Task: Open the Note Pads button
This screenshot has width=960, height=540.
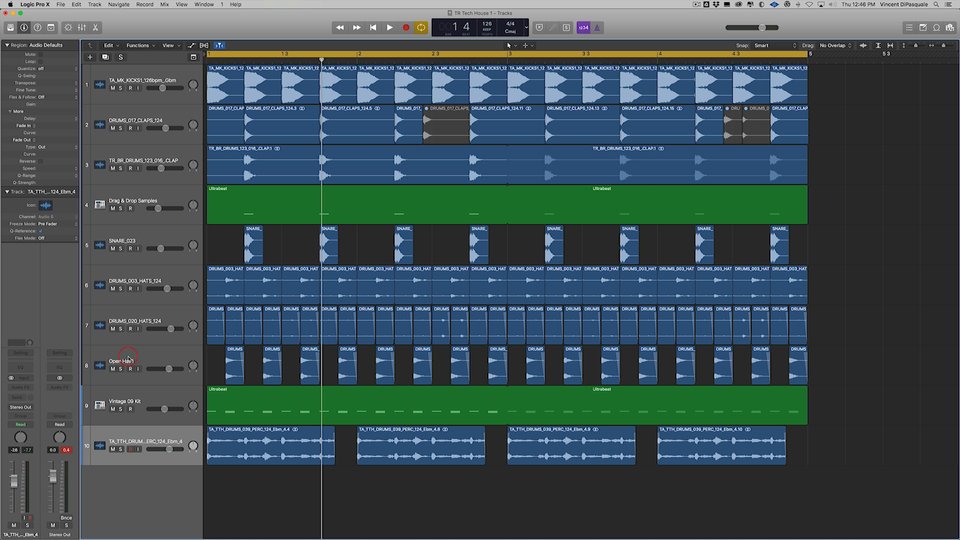Action: [x=923, y=28]
